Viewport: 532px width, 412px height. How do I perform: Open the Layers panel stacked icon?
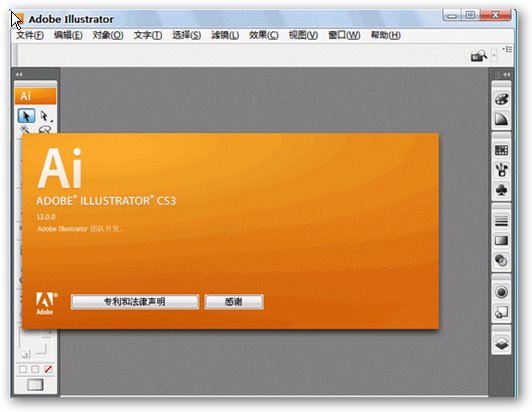tap(501, 343)
